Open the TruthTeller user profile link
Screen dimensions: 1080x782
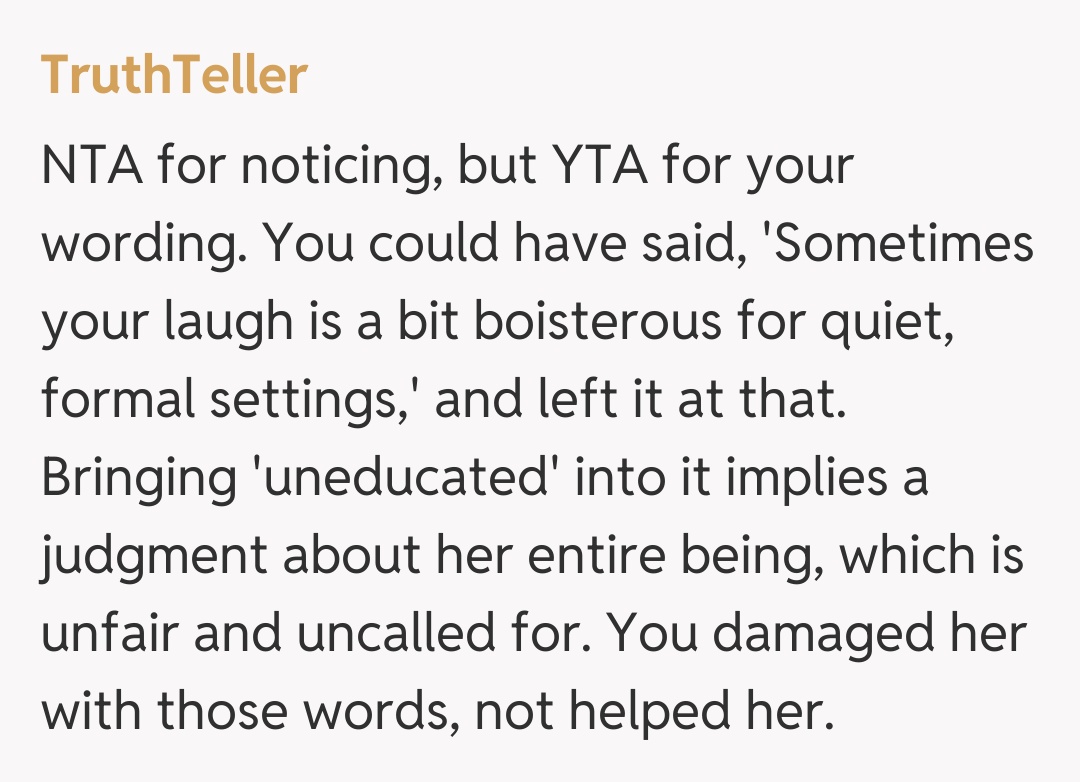(x=174, y=75)
